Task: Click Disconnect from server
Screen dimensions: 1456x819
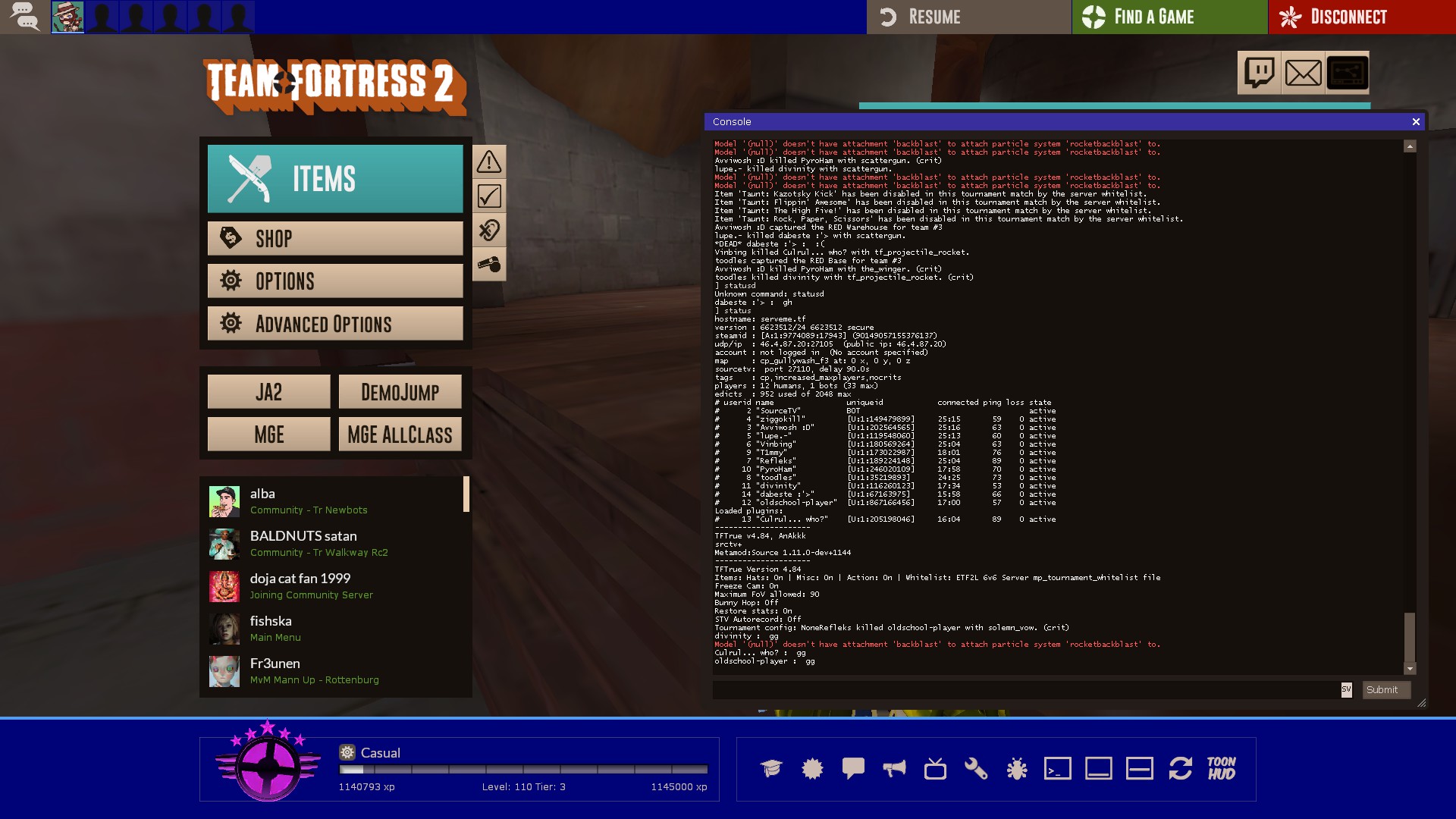Action: pos(1362,17)
